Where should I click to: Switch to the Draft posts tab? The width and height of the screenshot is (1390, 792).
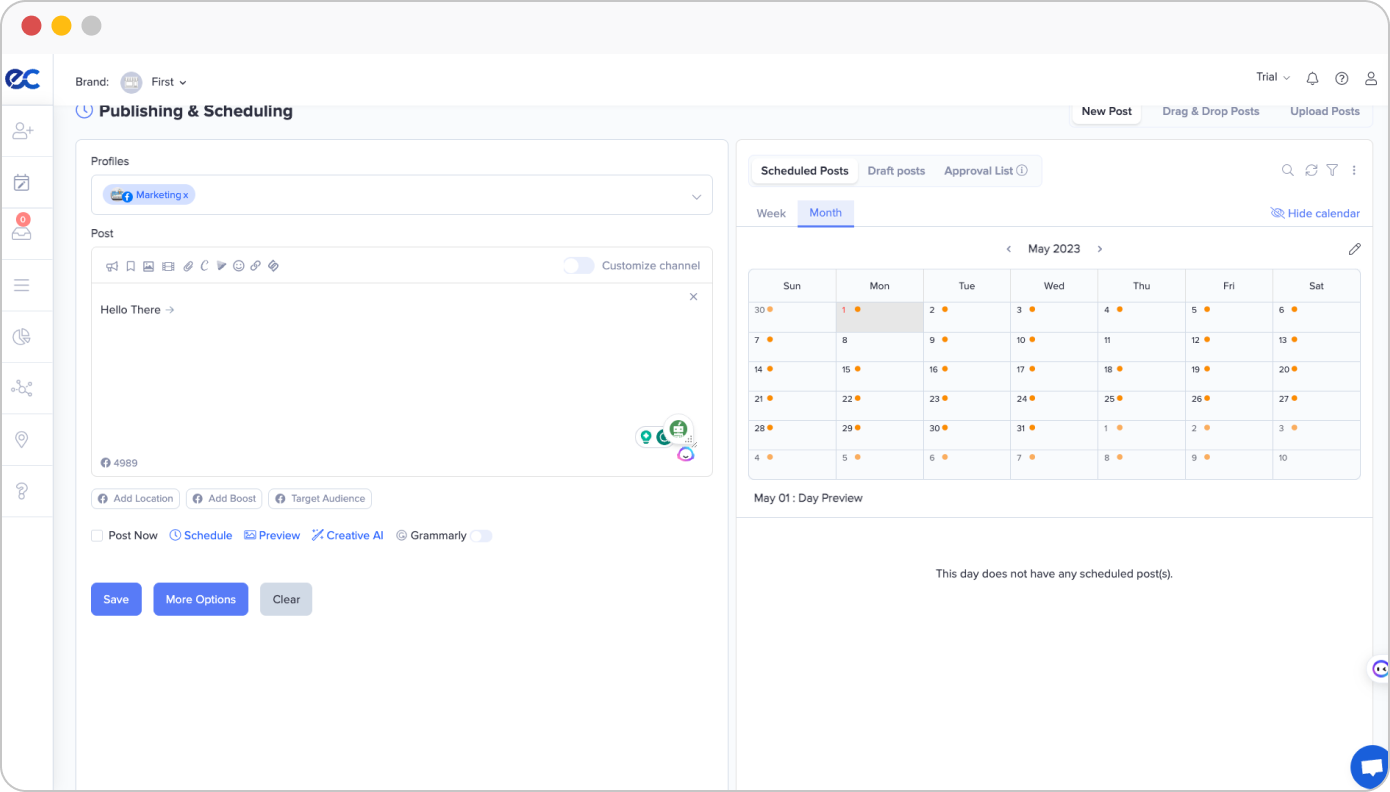[x=896, y=171]
